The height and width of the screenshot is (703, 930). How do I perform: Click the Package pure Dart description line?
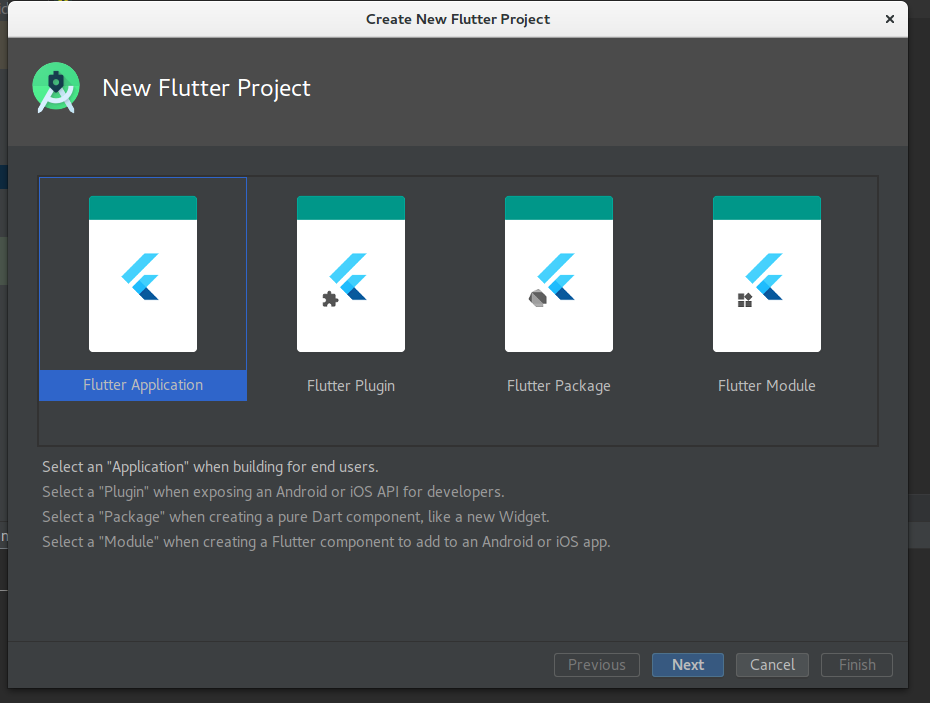coord(295,517)
